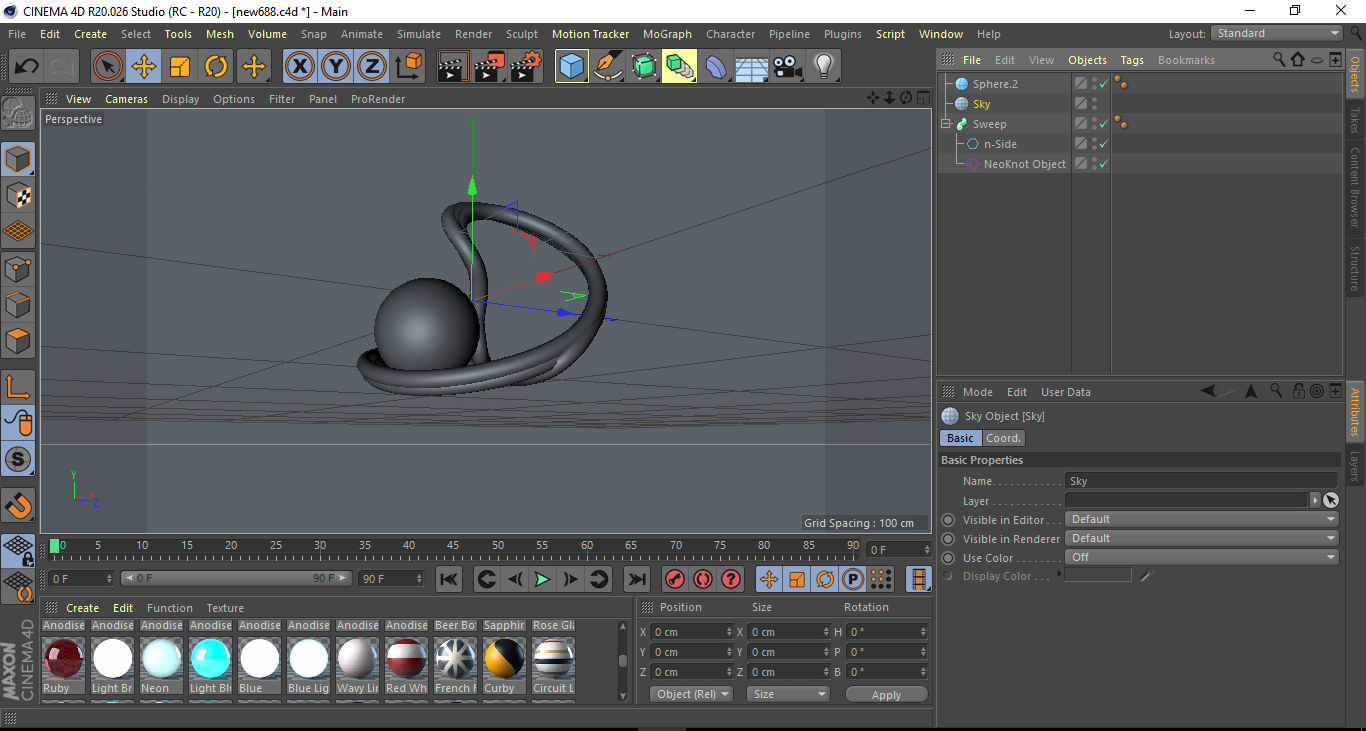Screen dimensions: 1366x731
Task: Toggle NeoKnot Object enabled checkmark
Action: point(1104,164)
